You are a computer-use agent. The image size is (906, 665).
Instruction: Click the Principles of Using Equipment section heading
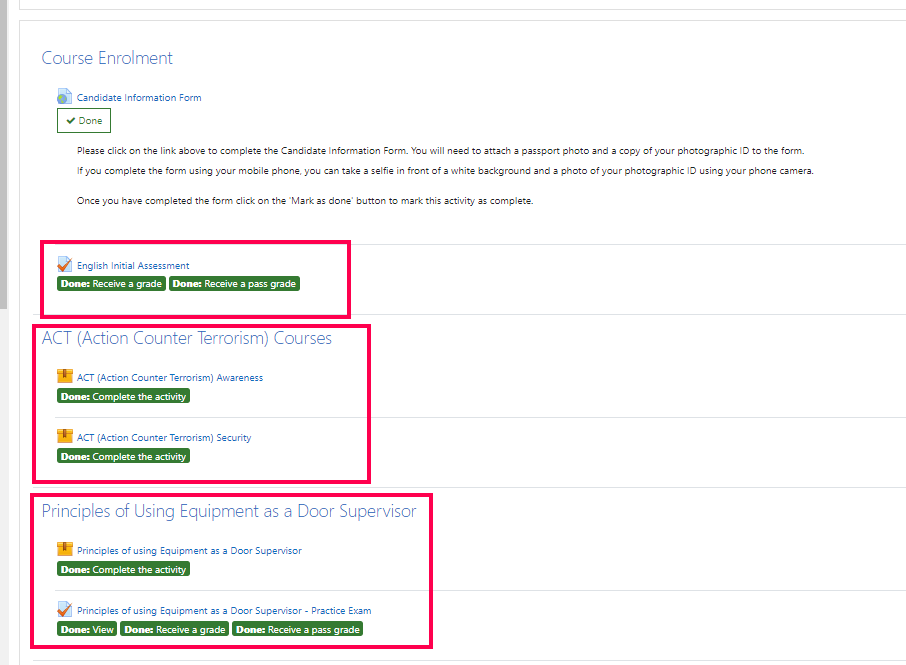[229, 511]
